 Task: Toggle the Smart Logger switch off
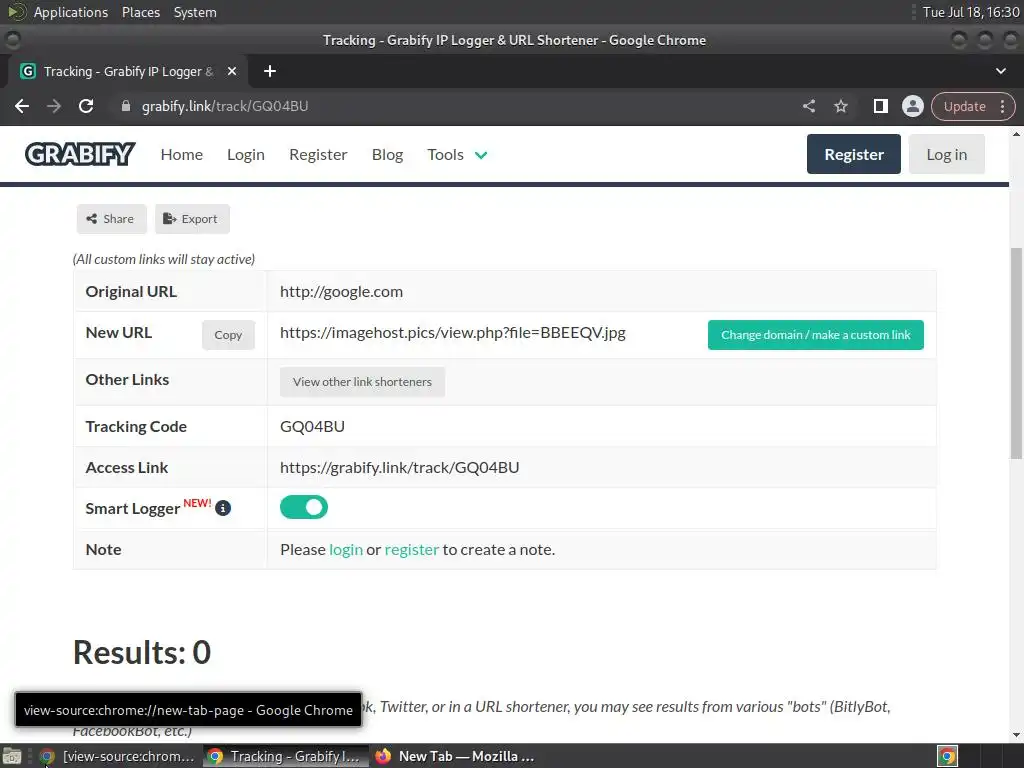click(x=304, y=507)
